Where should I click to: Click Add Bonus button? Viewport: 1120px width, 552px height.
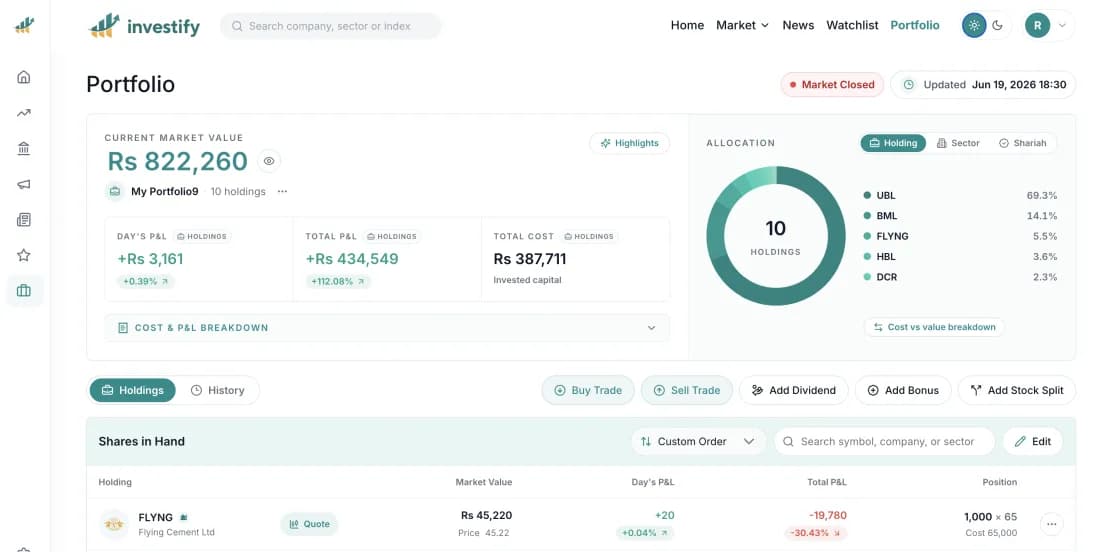[903, 390]
